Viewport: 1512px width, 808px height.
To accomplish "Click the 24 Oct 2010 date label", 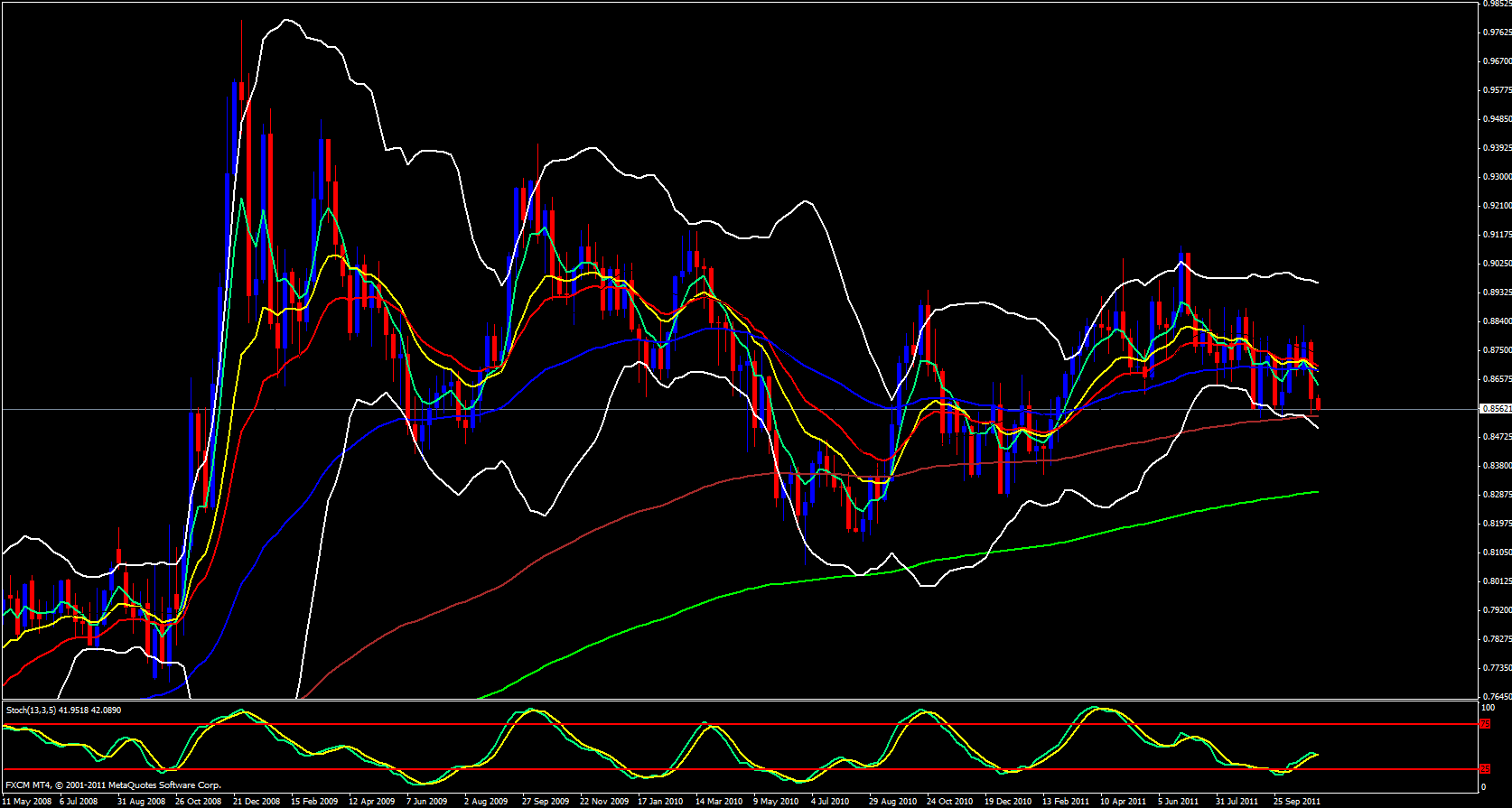I will [950, 802].
